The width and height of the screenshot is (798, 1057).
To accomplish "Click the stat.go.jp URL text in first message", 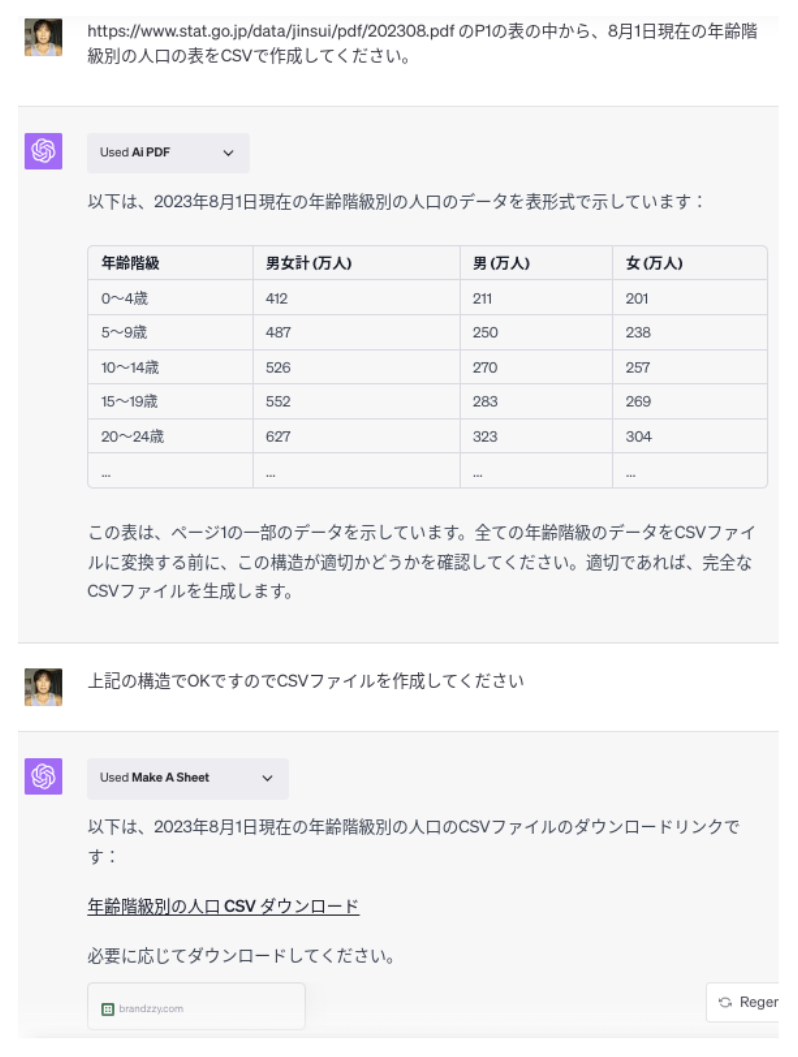I will coord(271,31).
